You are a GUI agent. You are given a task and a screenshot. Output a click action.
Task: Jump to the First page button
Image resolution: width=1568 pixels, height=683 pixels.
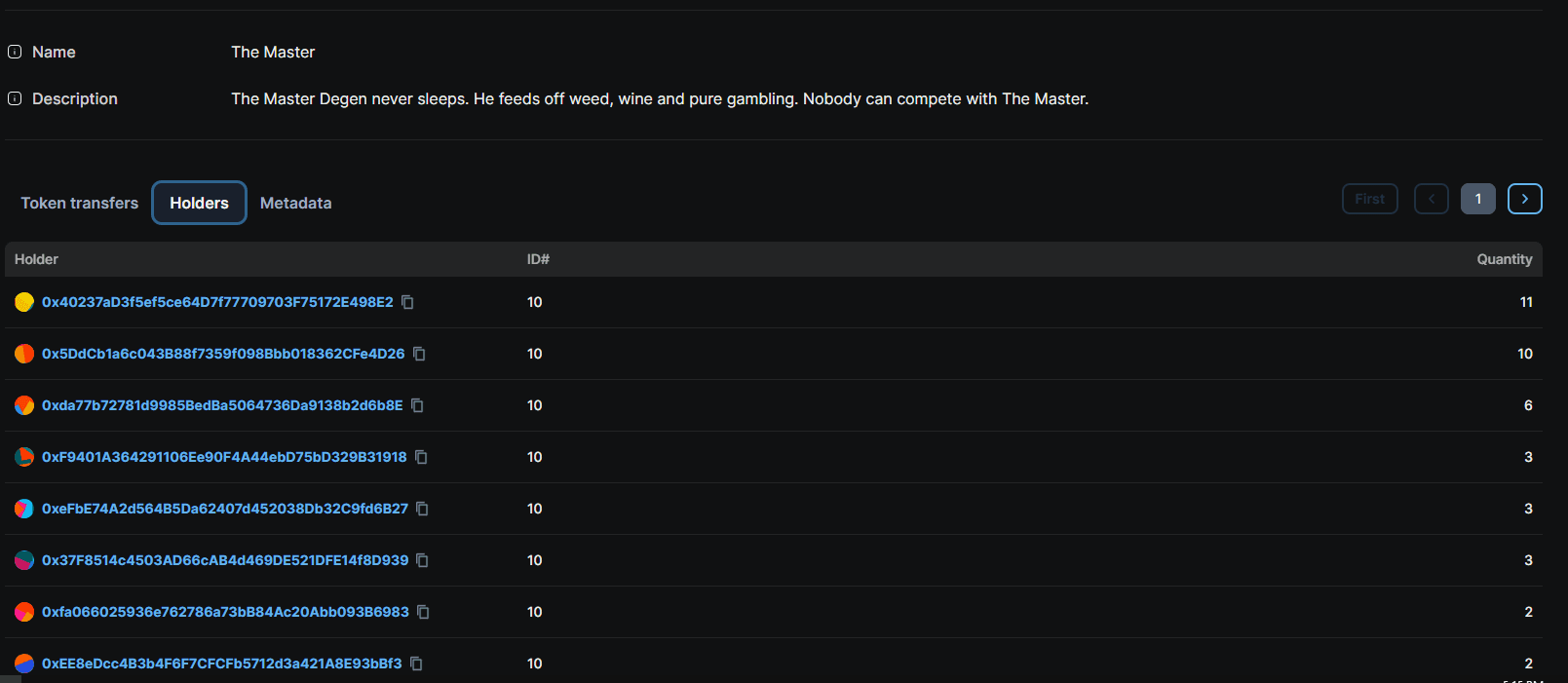pos(1370,199)
